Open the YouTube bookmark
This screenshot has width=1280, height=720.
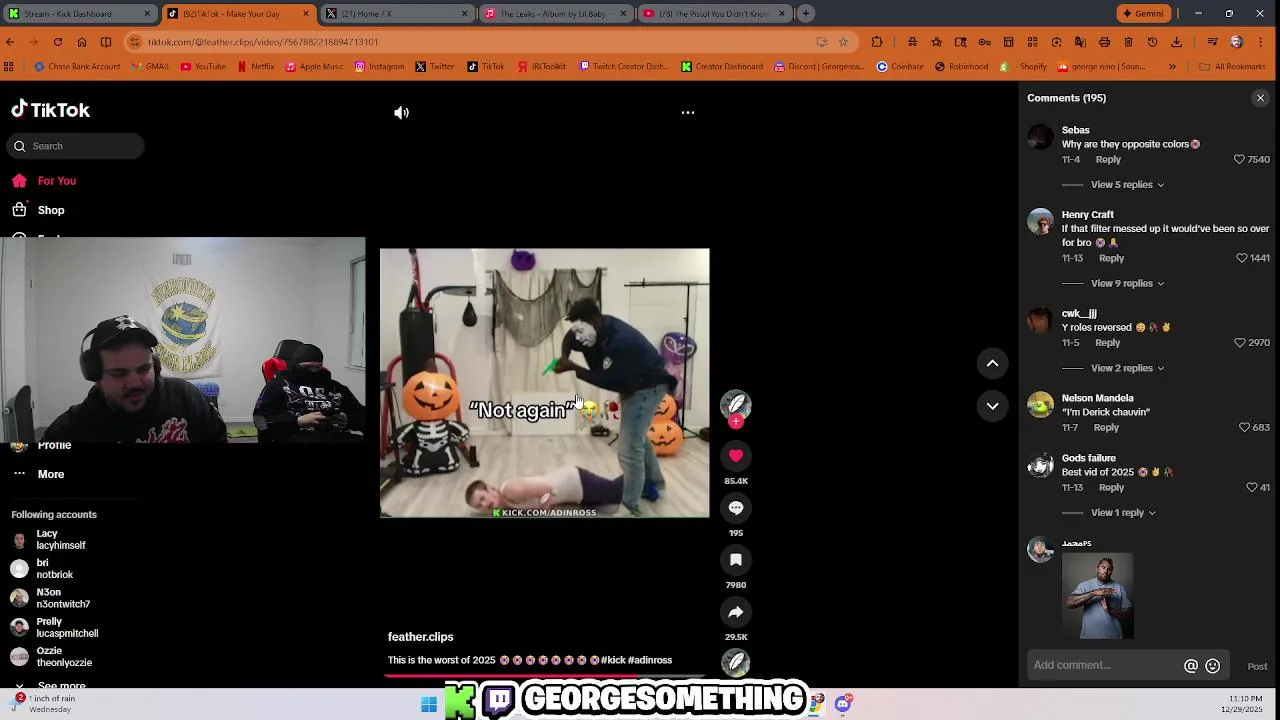pos(203,67)
